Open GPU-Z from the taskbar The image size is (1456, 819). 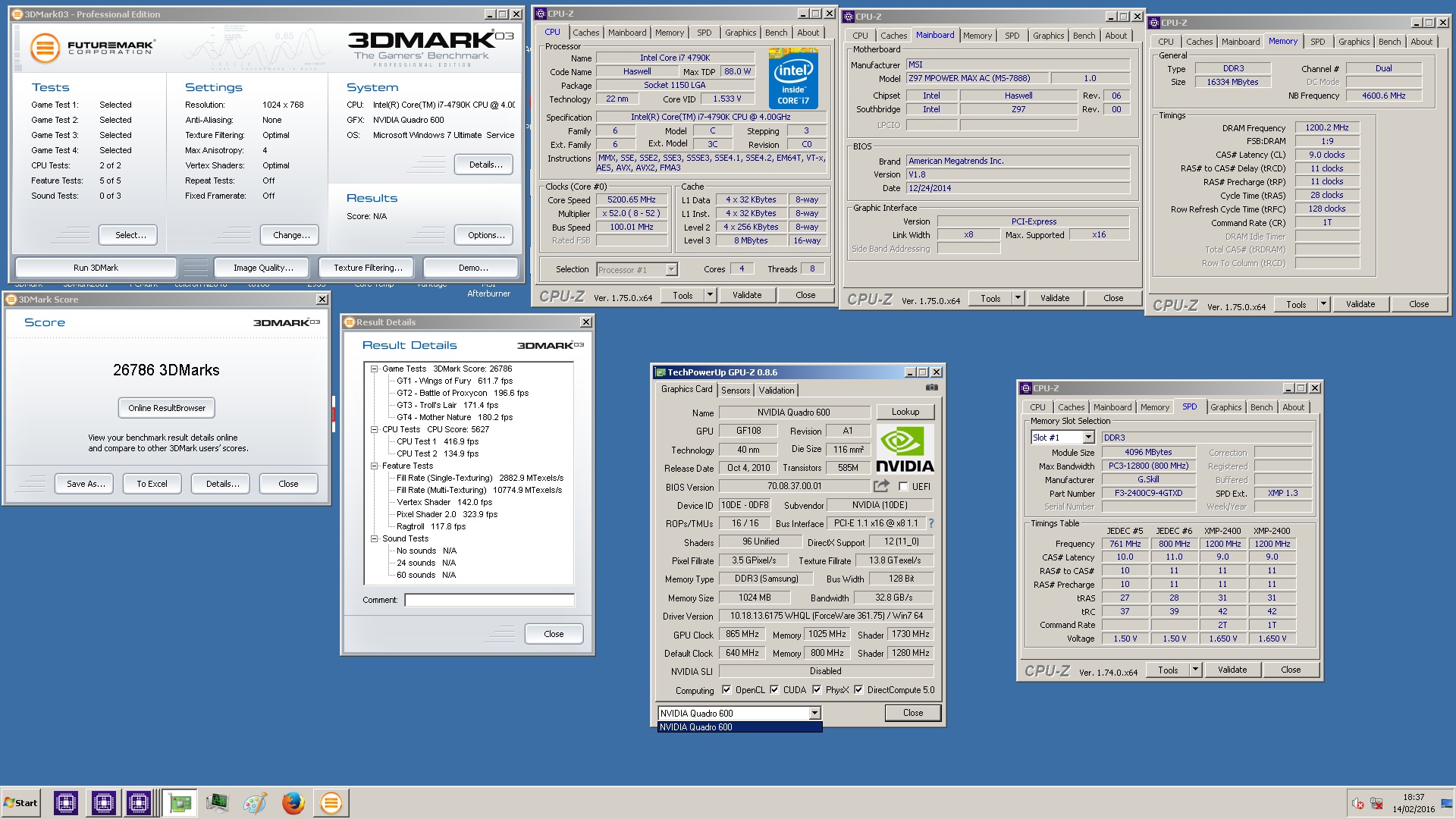click(x=180, y=803)
